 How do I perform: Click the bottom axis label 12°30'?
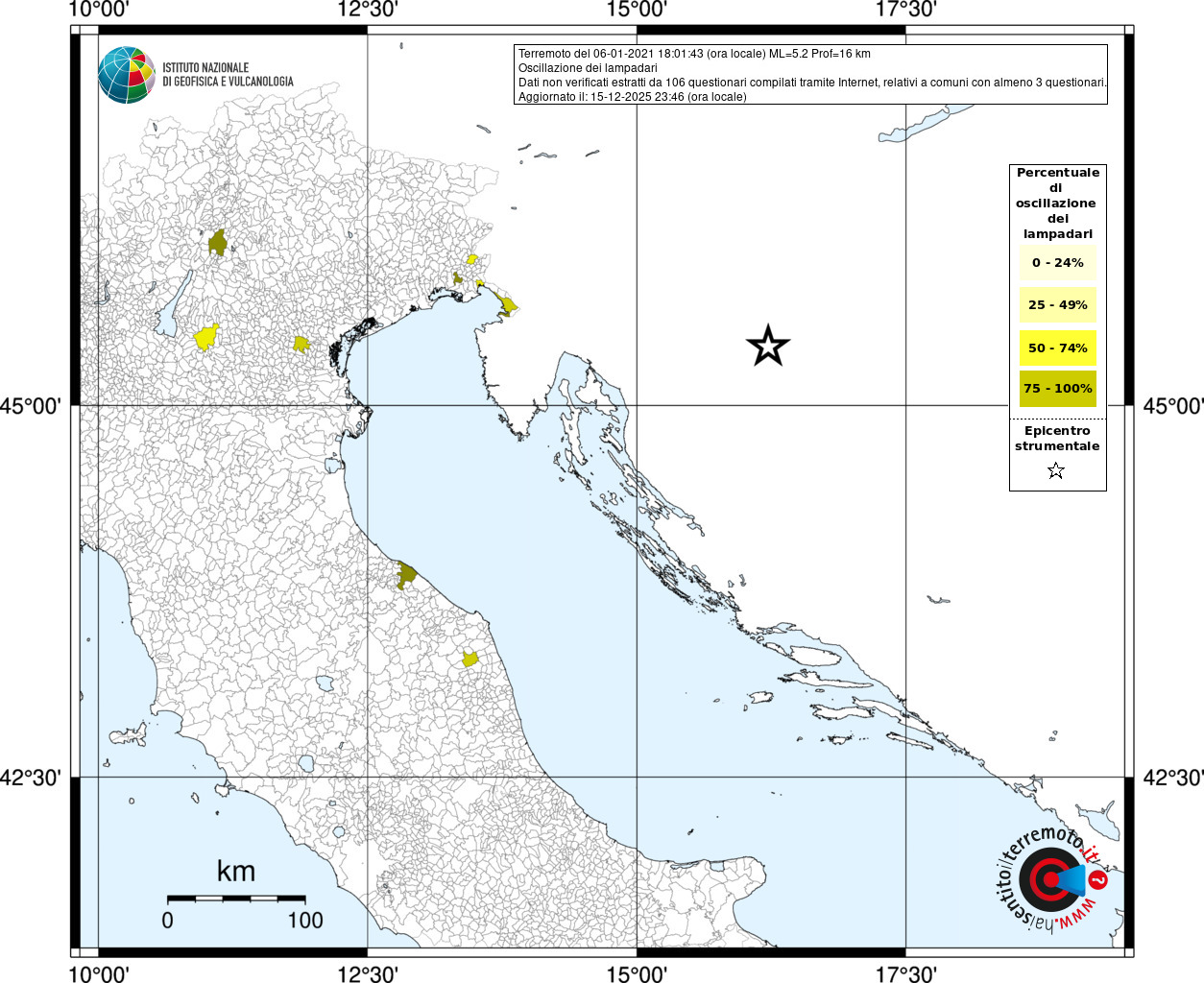368,973
